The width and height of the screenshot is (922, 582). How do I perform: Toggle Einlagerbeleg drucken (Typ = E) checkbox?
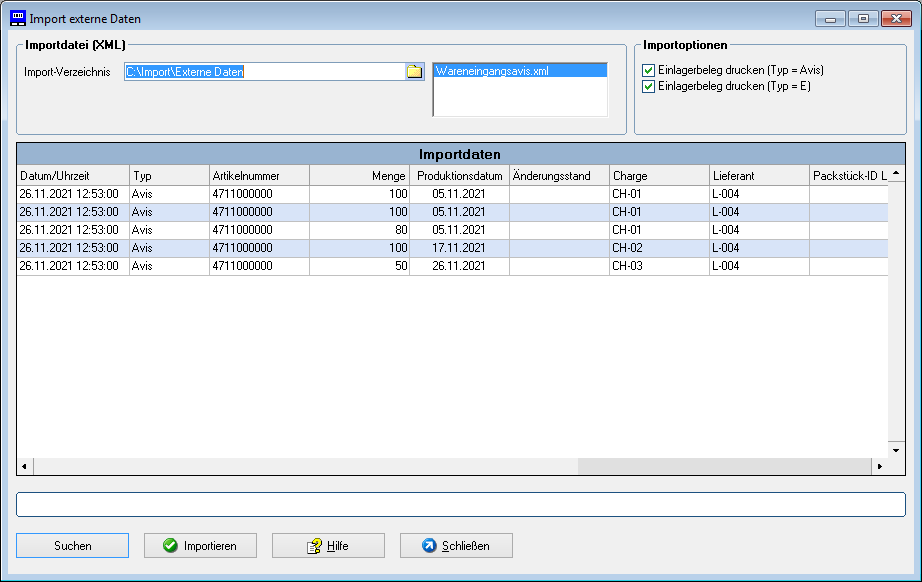click(x=648, y=87)
